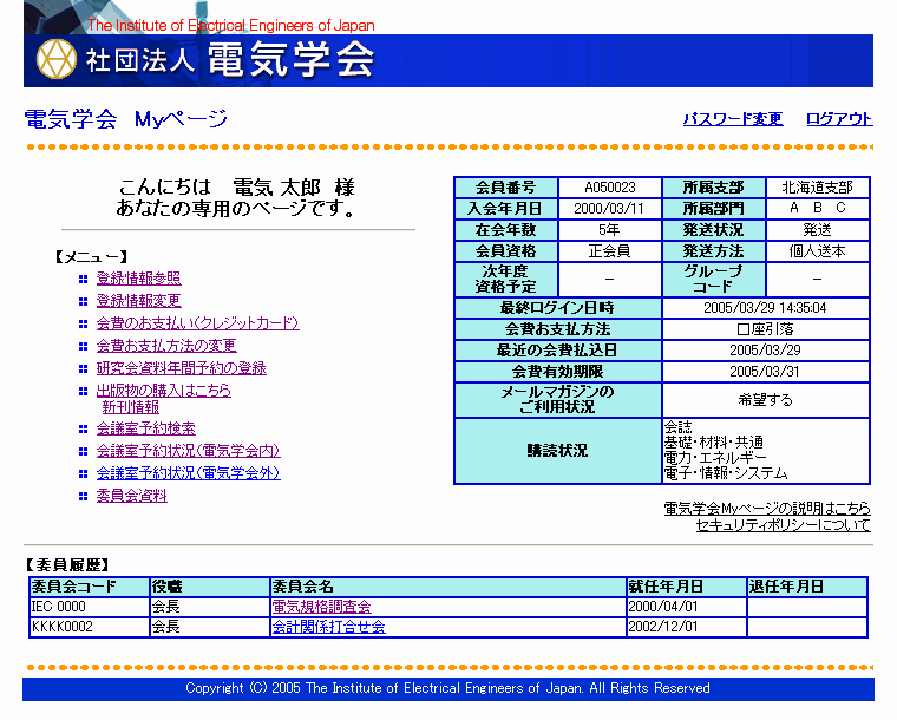Read セキュリティポリシーについて link
Screen dimensions: 897x720
(x=782, y=525)
